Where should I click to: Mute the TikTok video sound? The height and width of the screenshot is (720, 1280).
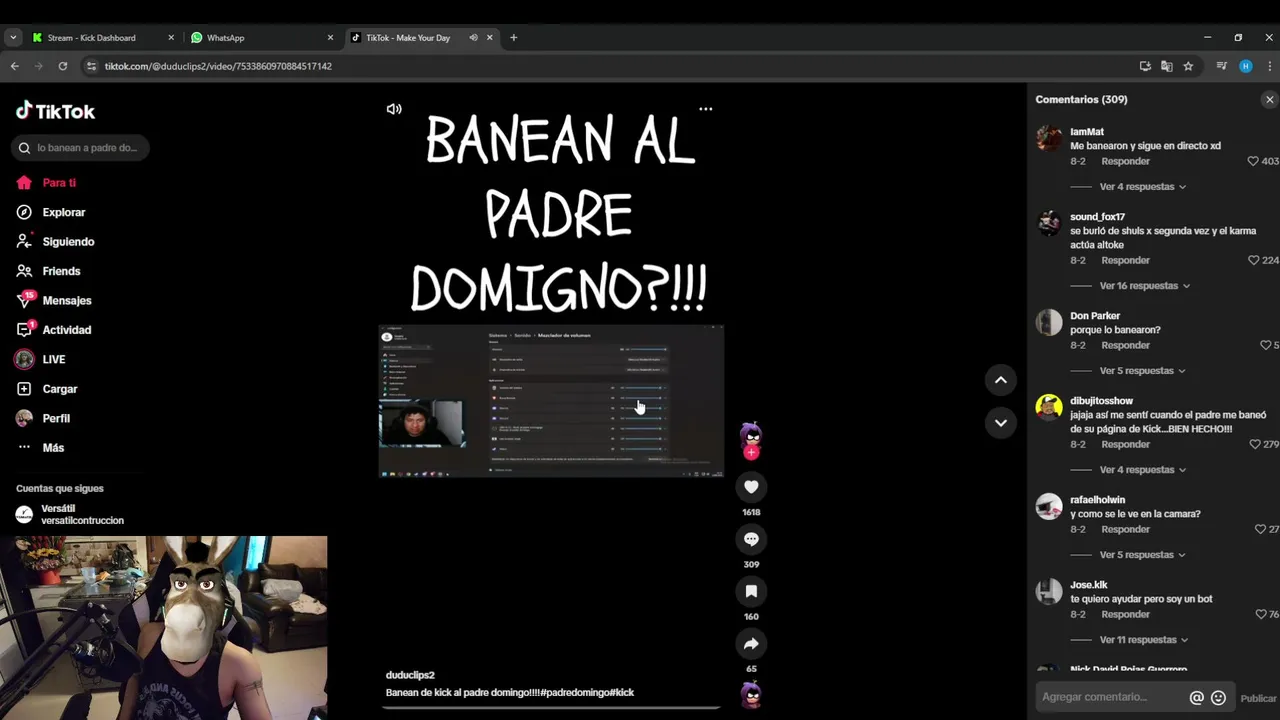pyautogui.click(x=394, y=109)
